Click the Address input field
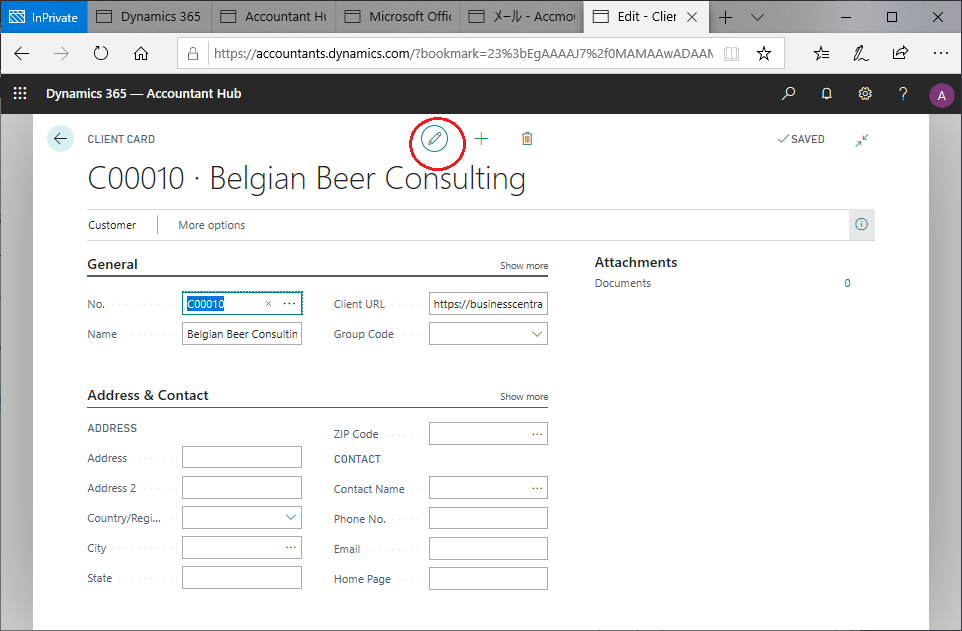 (x=242, y=457)
